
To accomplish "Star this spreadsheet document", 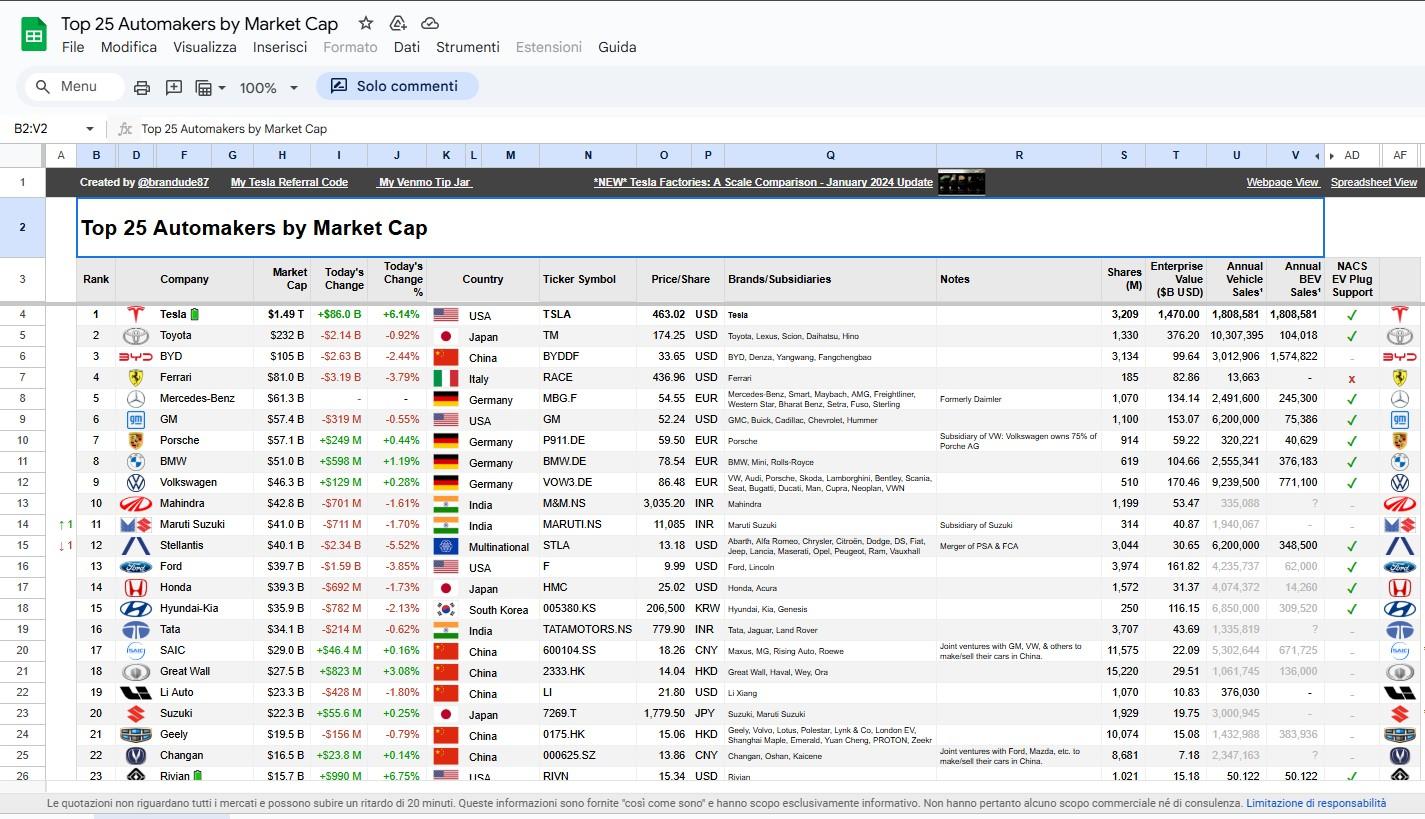I will tap(366, 23).
